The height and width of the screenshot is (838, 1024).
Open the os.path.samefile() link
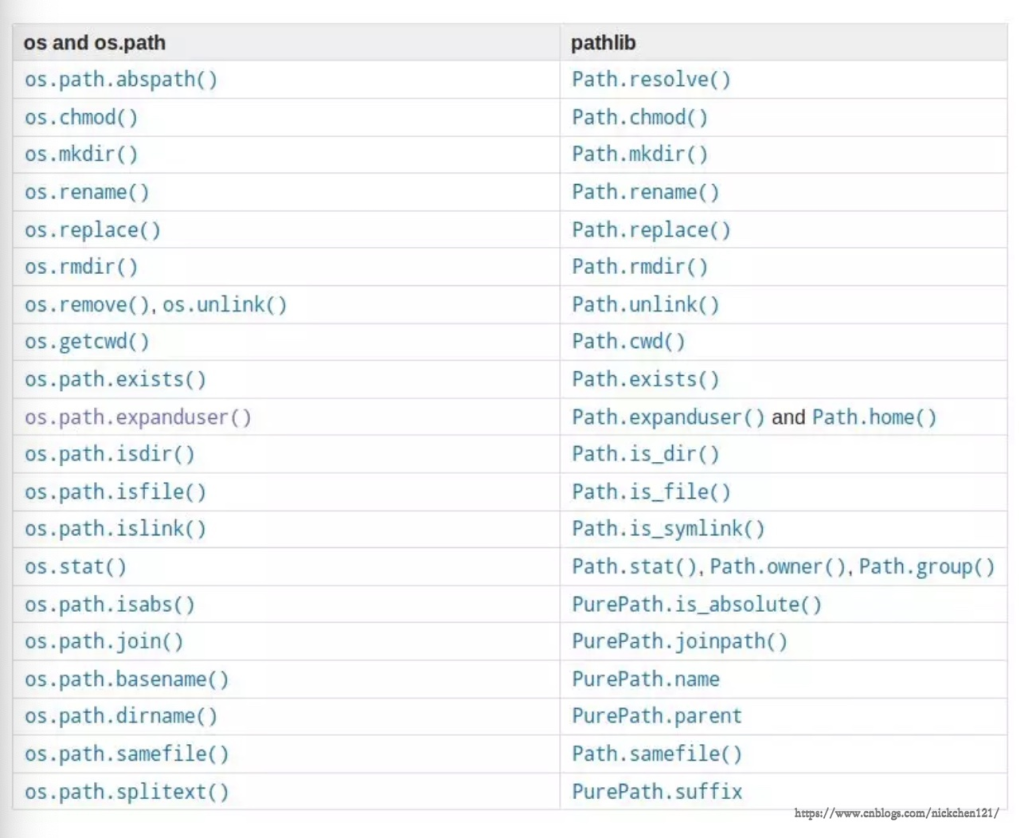(x=126, y=754)
